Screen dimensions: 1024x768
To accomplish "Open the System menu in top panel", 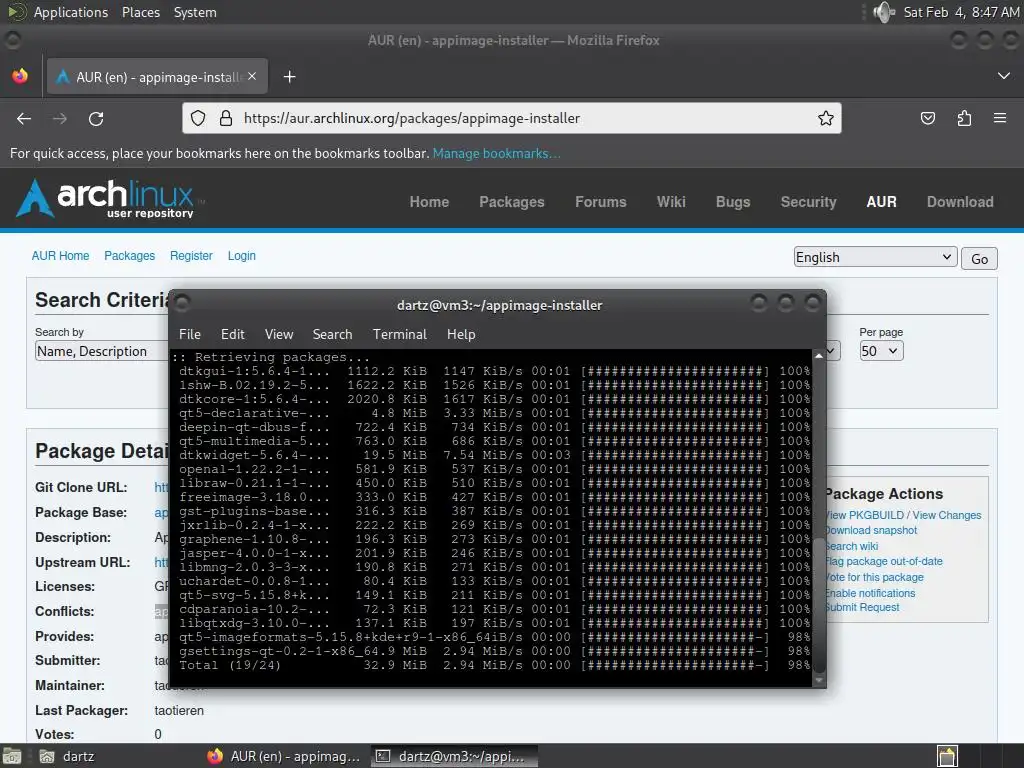I will pos(195,12).
